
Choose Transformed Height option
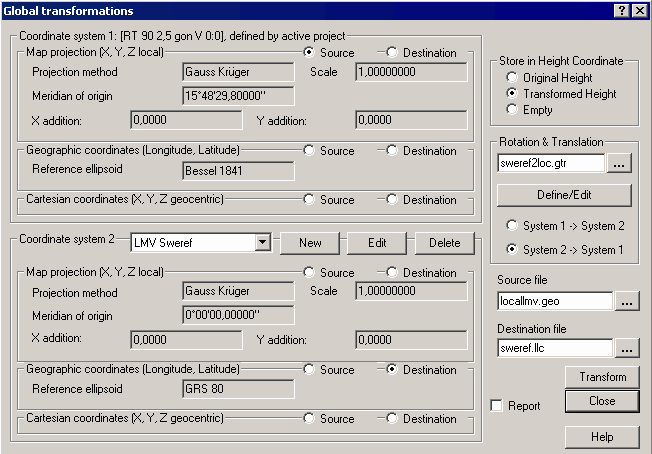[x=512, y=93]
